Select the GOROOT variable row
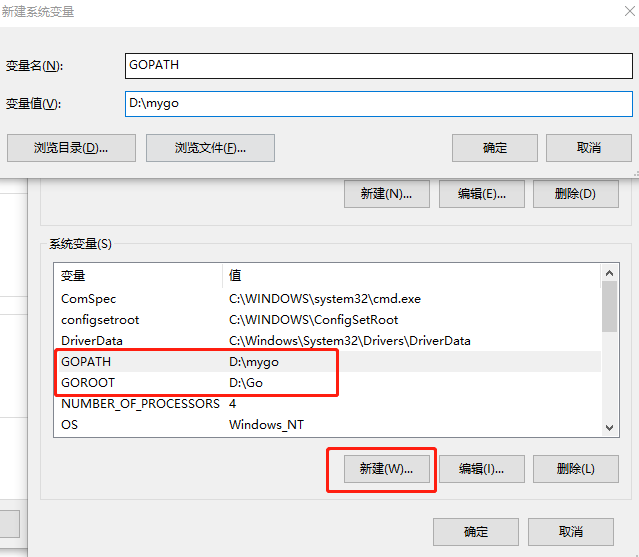The width and height of the screenshot is (639, 557). (x=328, y=383)
